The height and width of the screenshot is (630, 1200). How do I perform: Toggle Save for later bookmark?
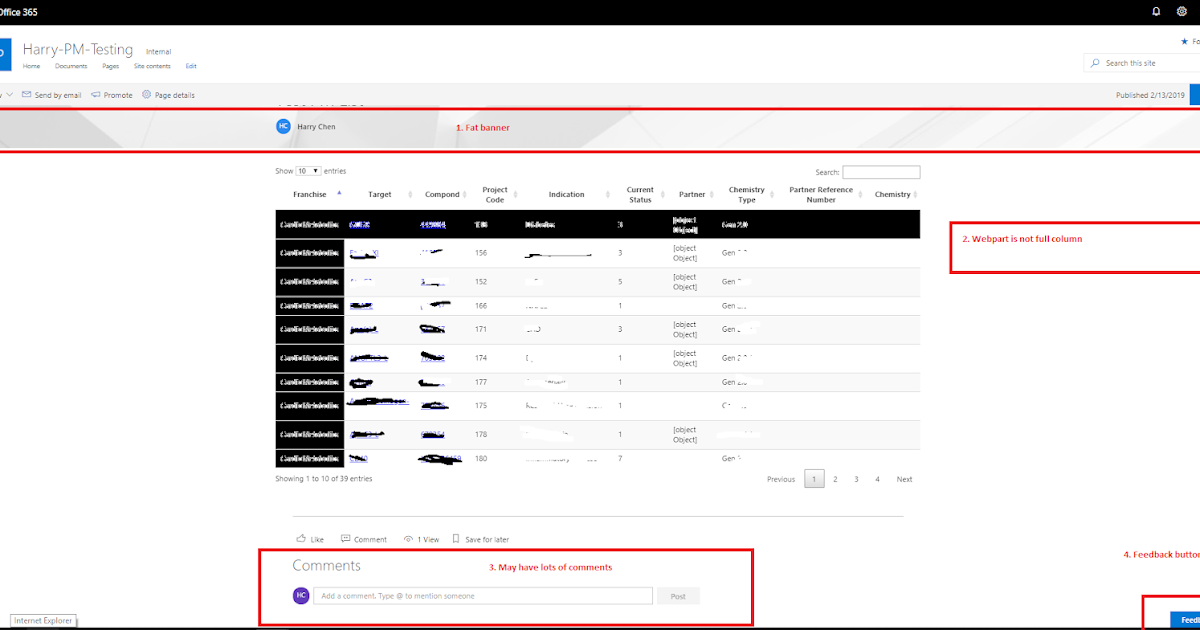(x=455, y=538)
